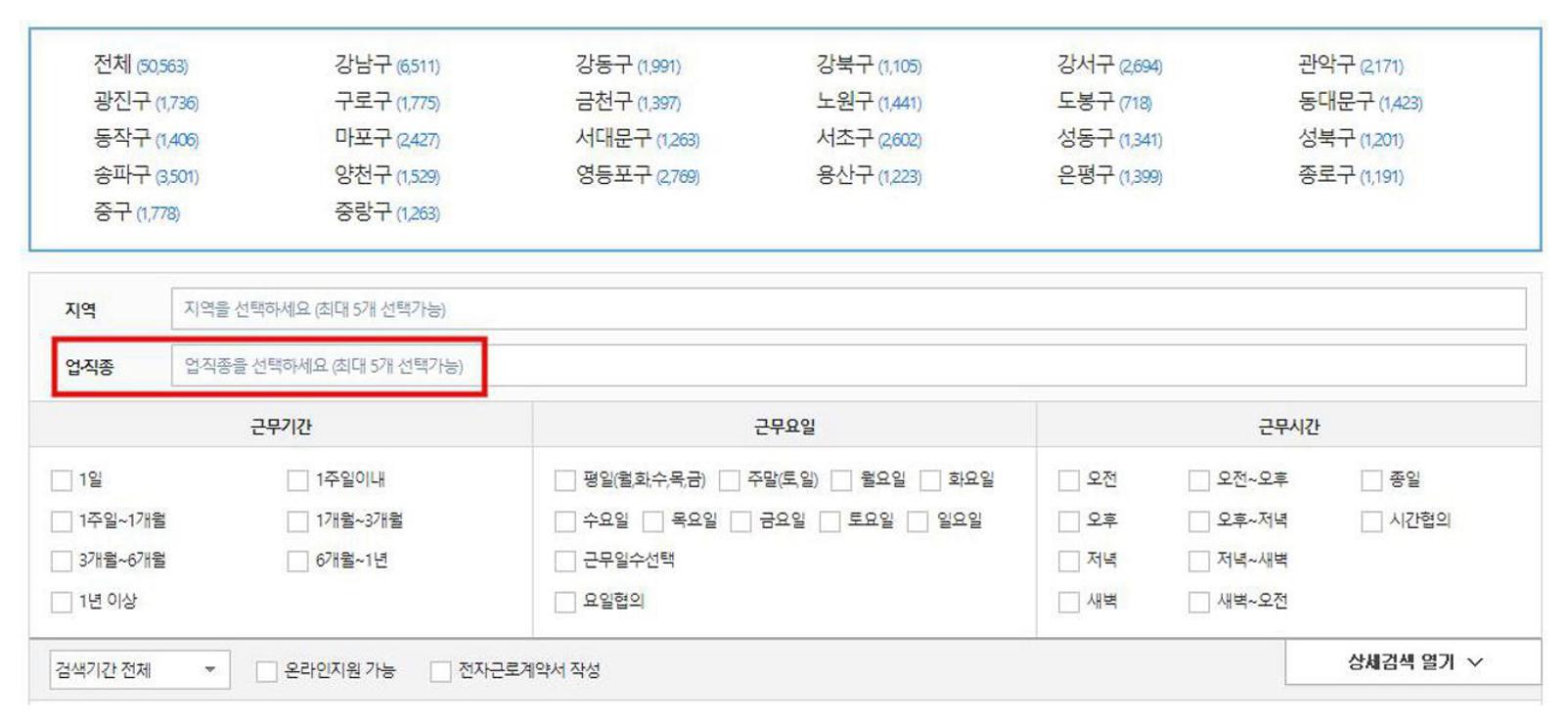
Task: Click the 종로구 district link
Action: coord(1350,175)
